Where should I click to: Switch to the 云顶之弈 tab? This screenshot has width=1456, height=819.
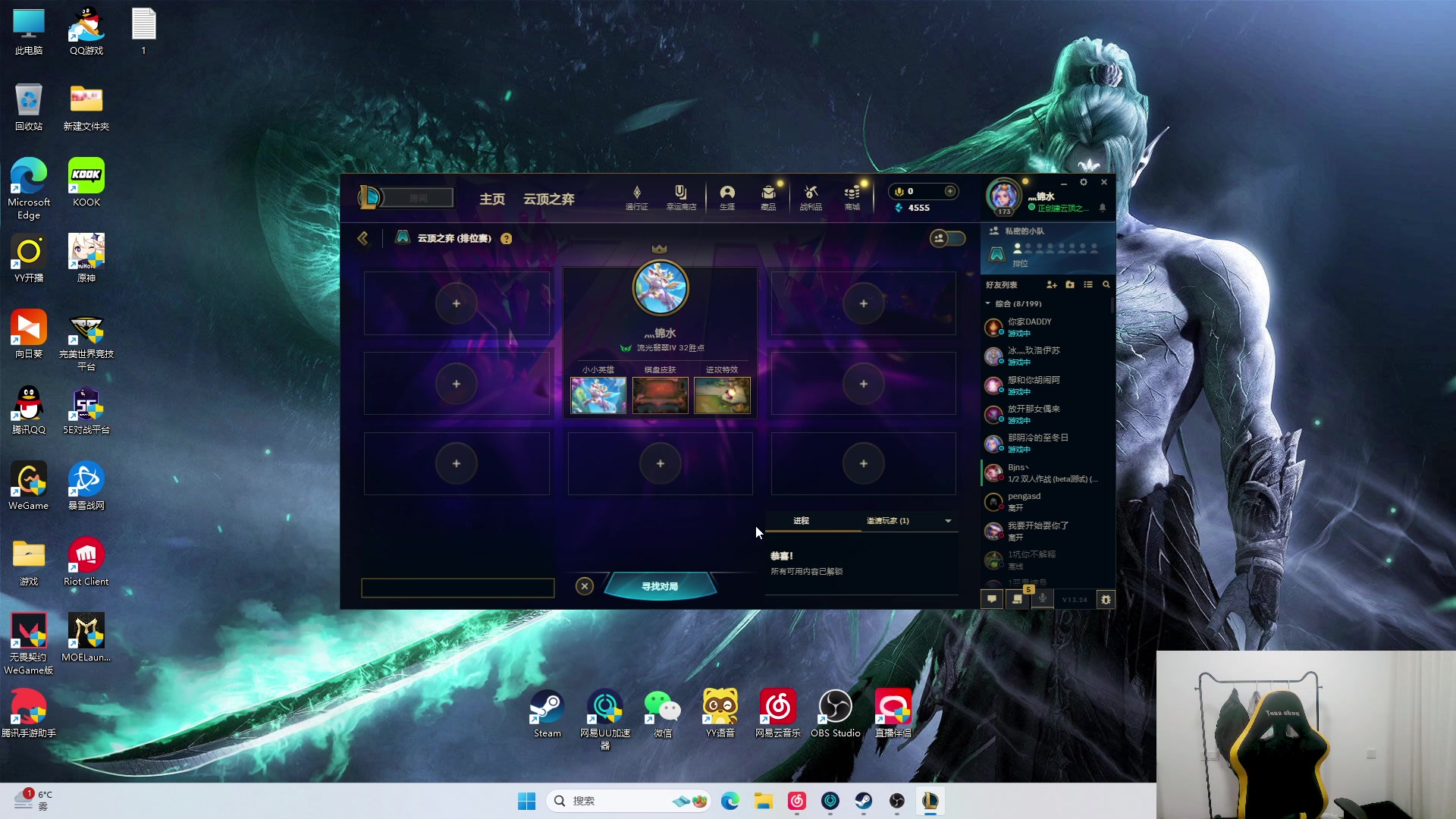coord(548,199)
